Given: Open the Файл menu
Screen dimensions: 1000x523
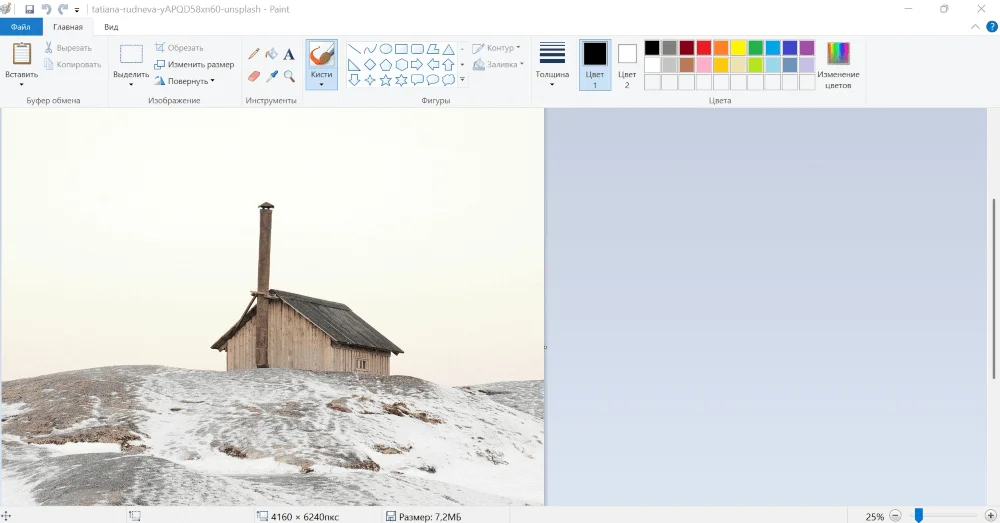Looking at the screenshot, I should (21, 27).
